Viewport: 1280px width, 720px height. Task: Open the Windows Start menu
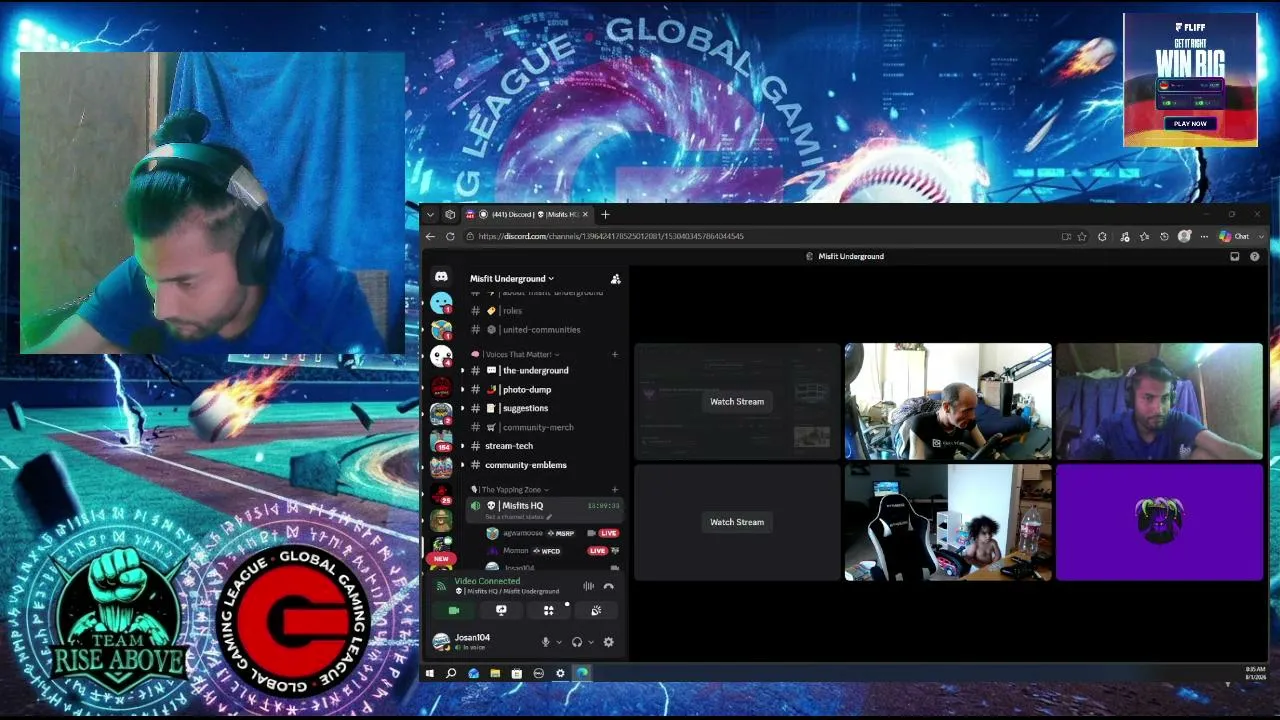click(x=430, y=674)
